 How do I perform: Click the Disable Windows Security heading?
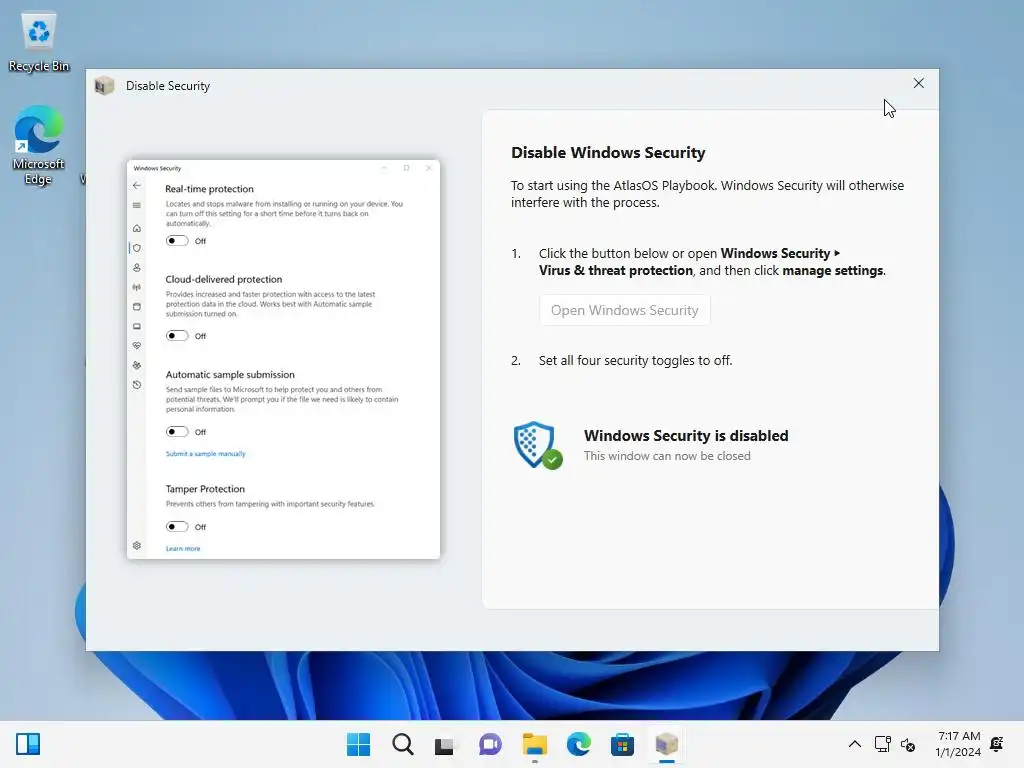pos(608,153)
